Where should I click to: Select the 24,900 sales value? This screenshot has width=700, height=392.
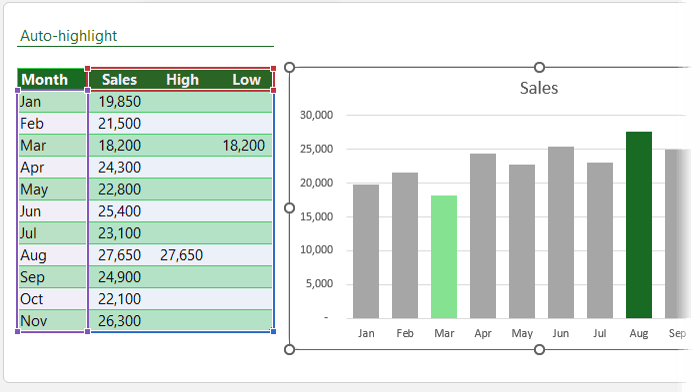[120, 277]
